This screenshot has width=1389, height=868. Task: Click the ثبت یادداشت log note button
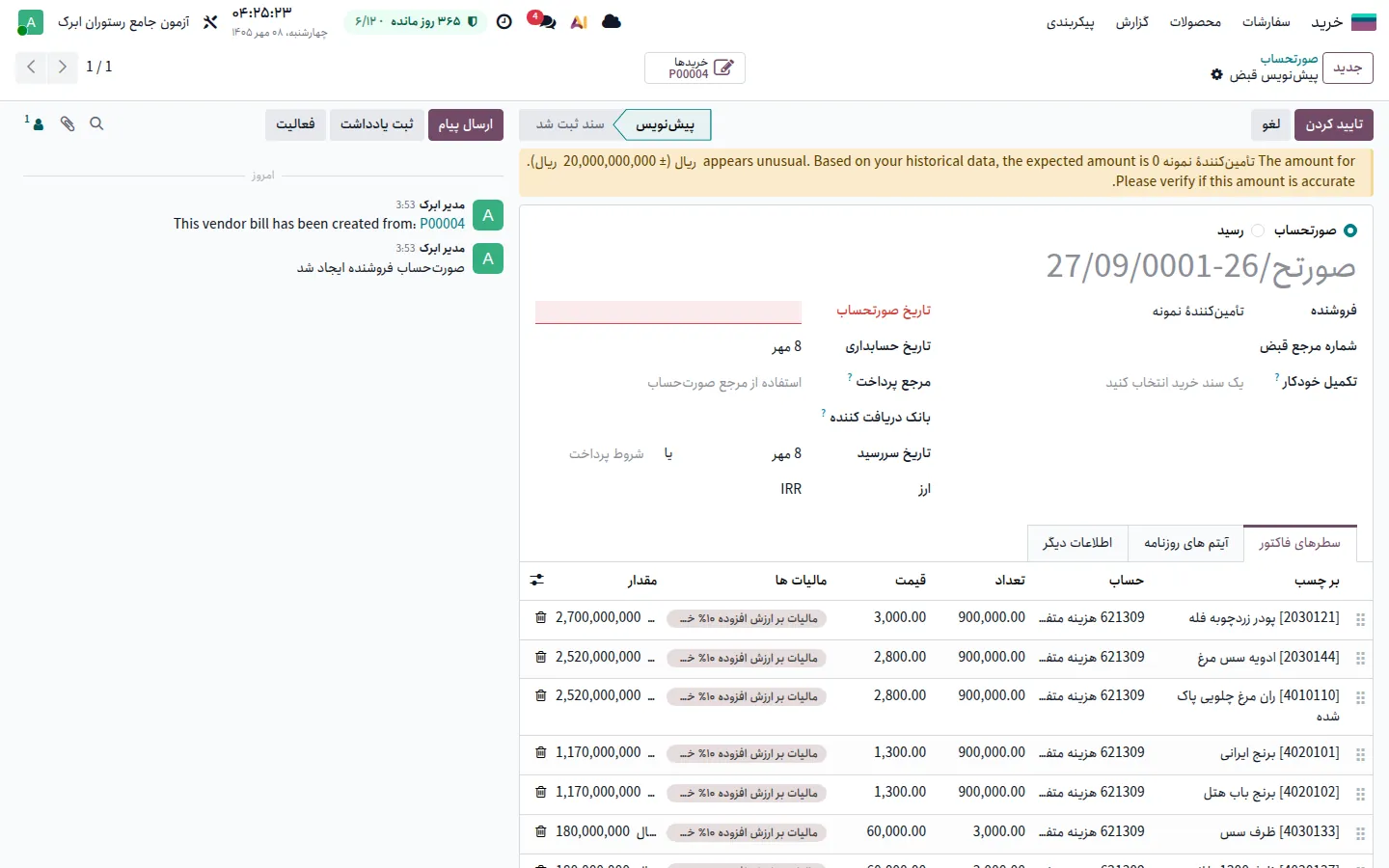(376, 124)
